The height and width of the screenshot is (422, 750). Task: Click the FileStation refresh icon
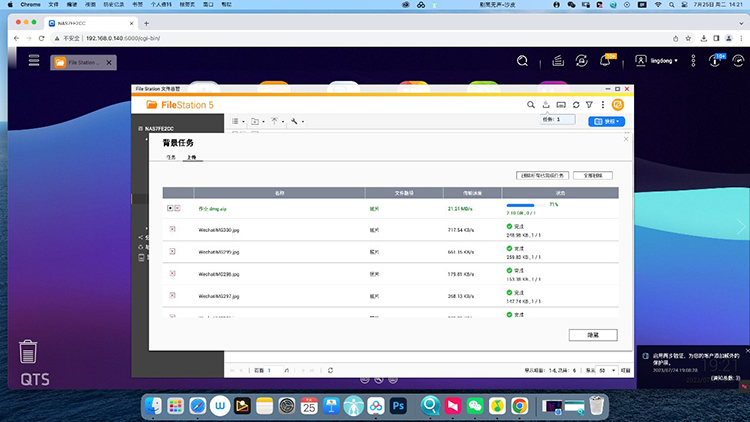pyautogui.click(x=576, y=105)
